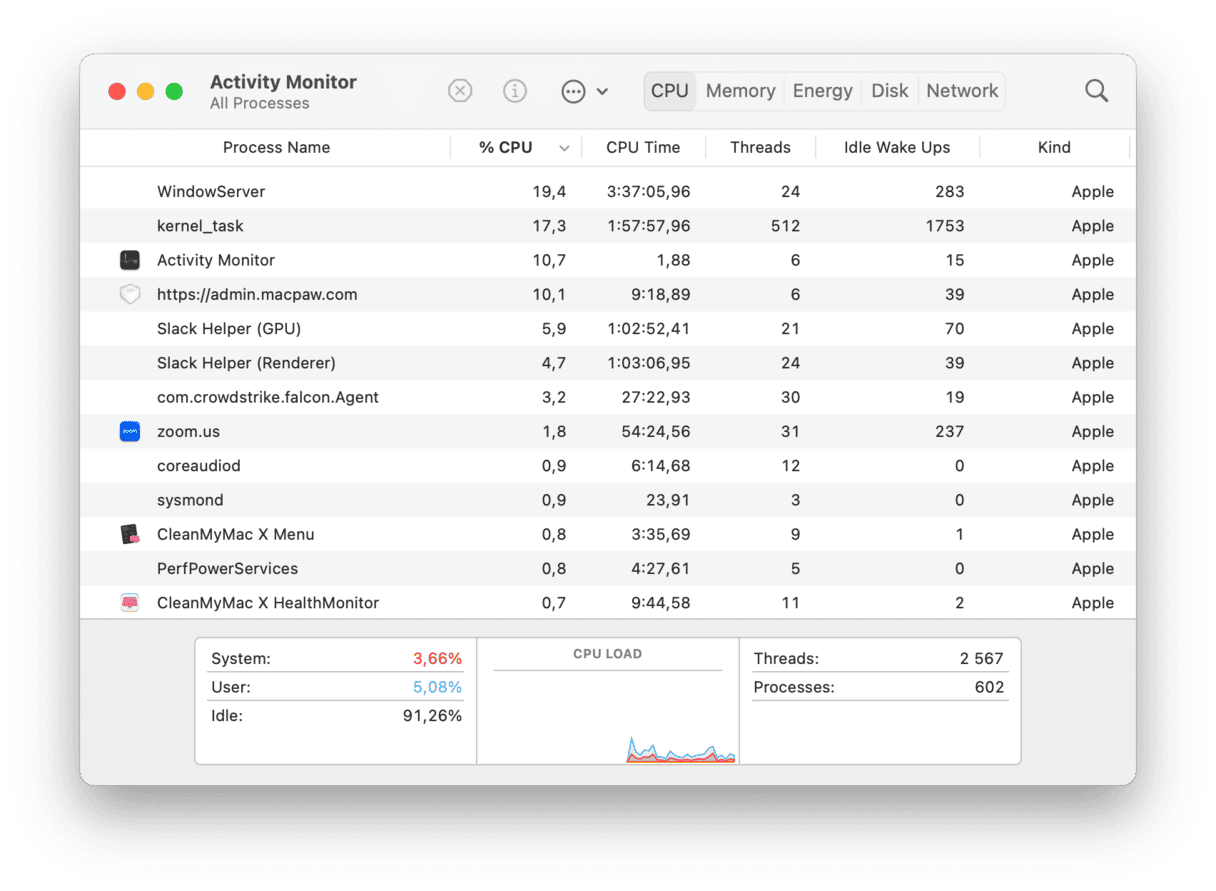Sort by the Threads column header
1216x891 pixels.
pyautogui.click(x=760, y=147)
